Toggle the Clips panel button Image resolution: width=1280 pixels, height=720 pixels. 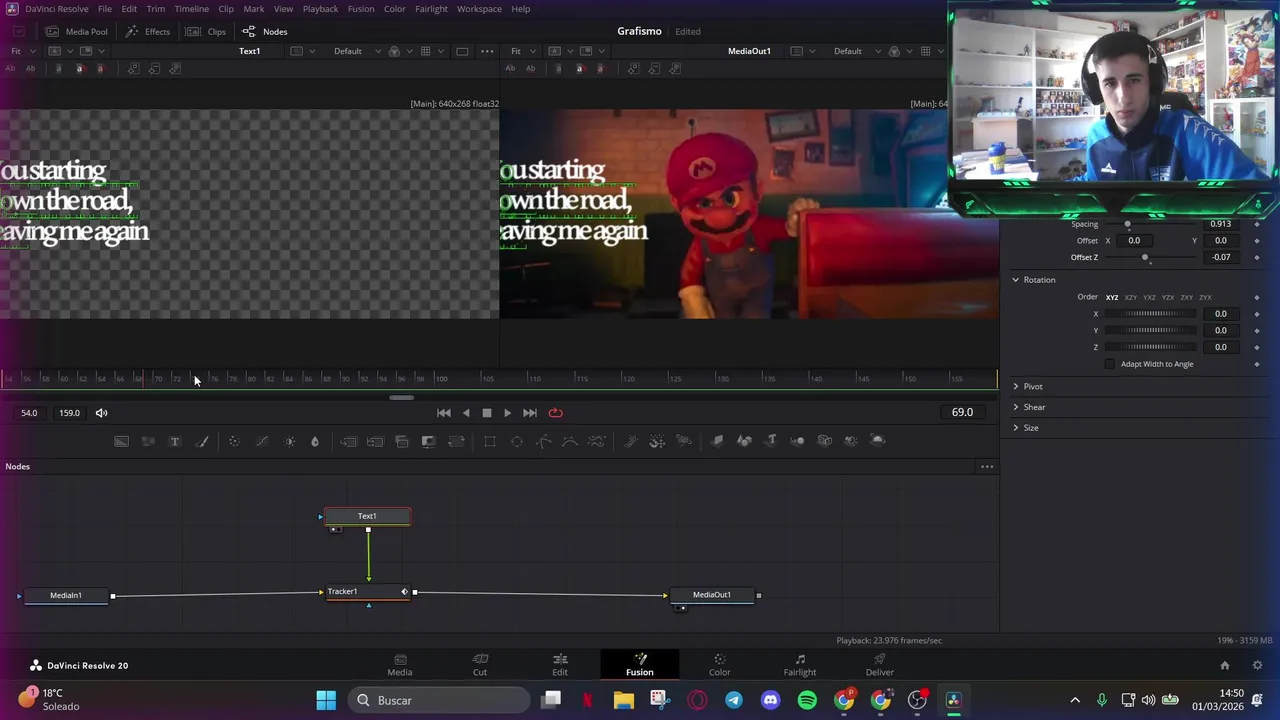(207, 32)
